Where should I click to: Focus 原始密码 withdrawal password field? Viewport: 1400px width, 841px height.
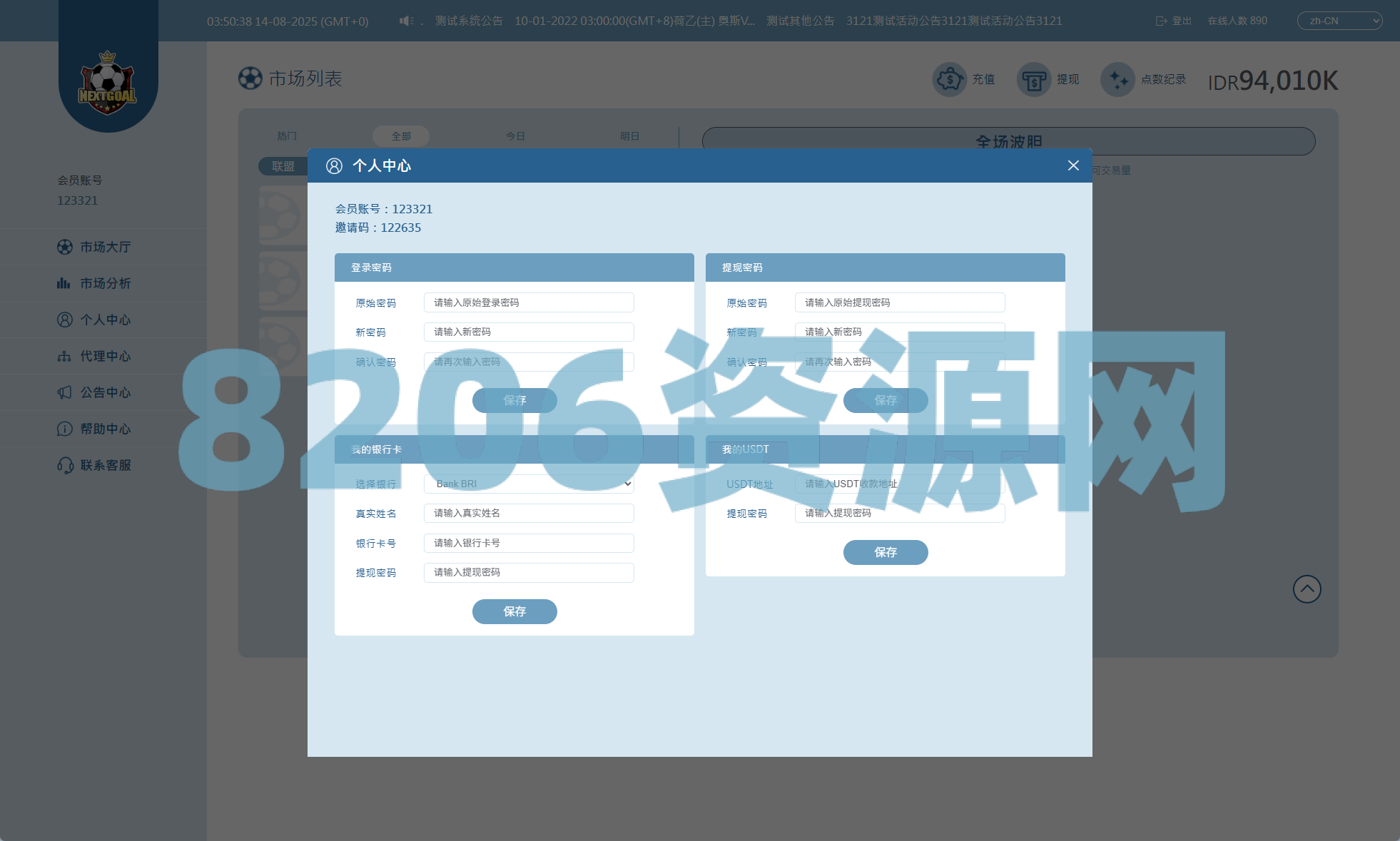900,302
